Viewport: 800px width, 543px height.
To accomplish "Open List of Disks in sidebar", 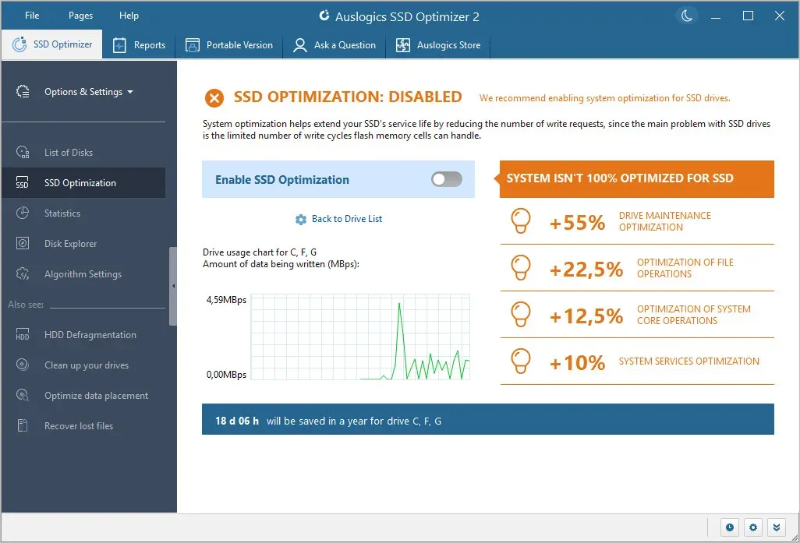I will (x=68, y=153).
